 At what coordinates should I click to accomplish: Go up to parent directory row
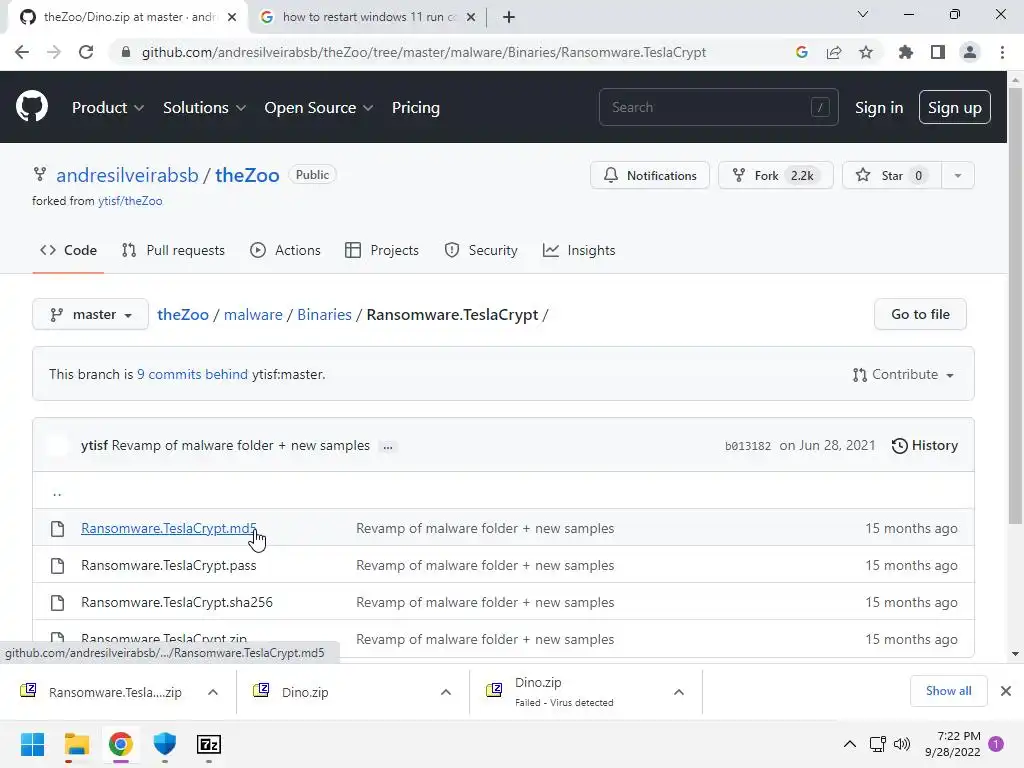57,492
